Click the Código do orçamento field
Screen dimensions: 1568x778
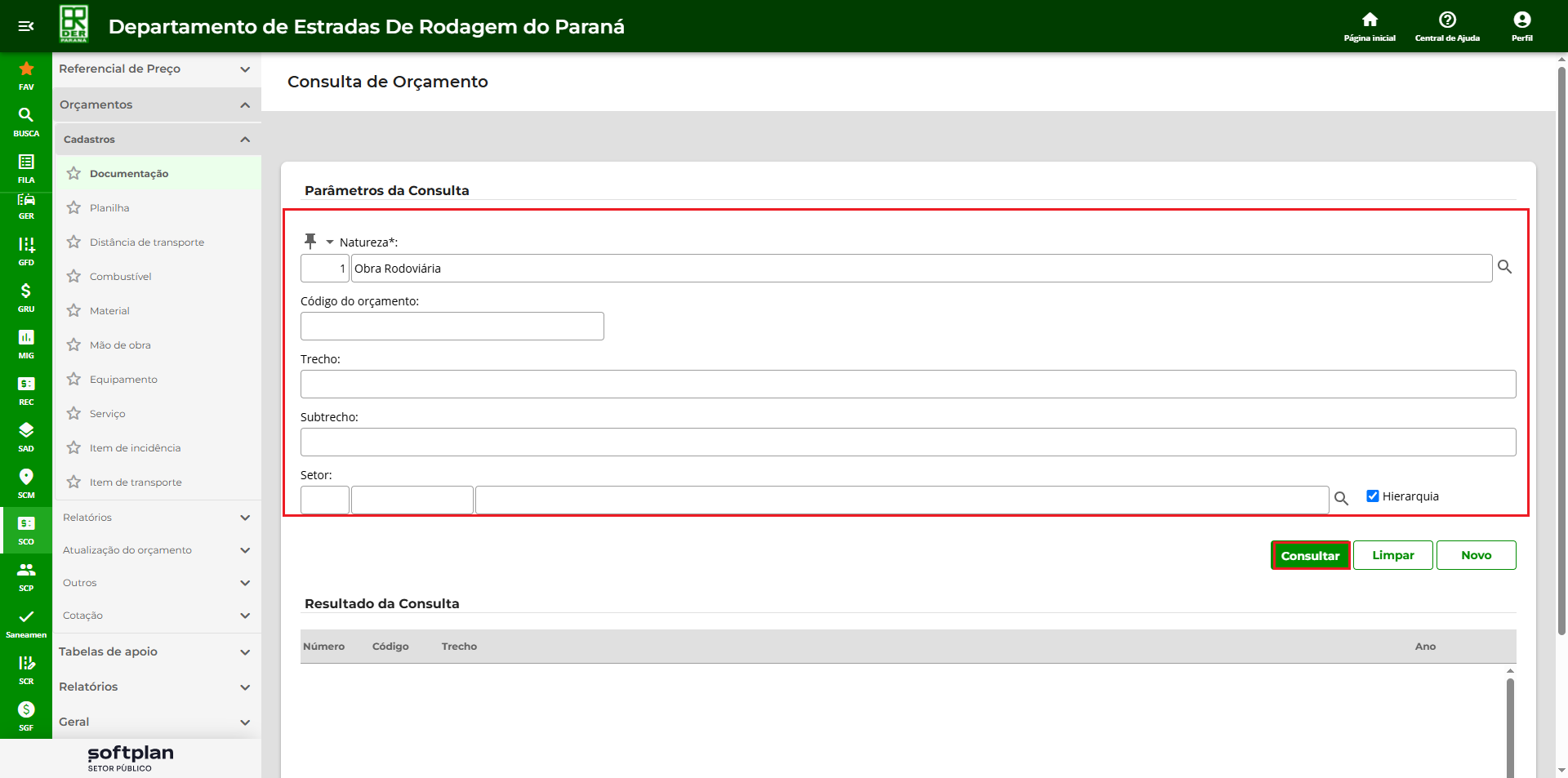[452, 326]
